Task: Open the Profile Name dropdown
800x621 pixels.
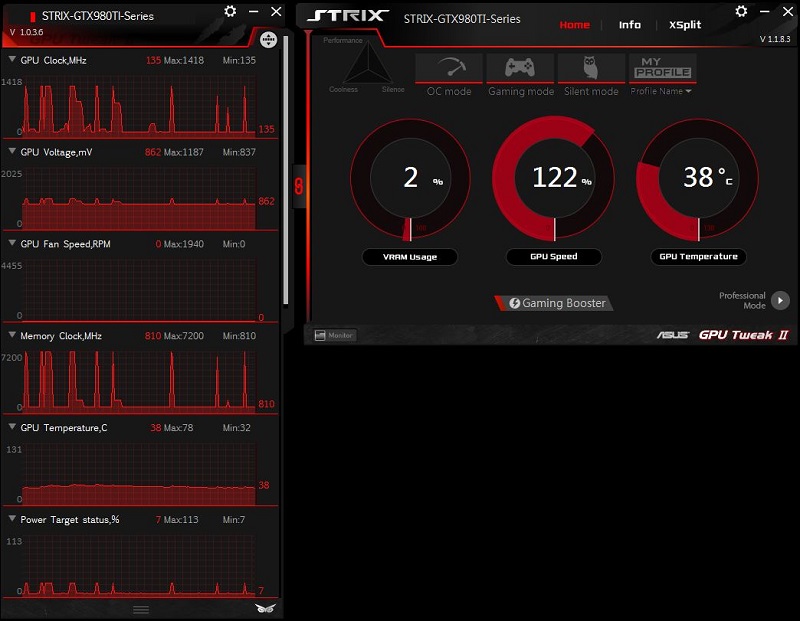Action: click(x=661, y=92)
